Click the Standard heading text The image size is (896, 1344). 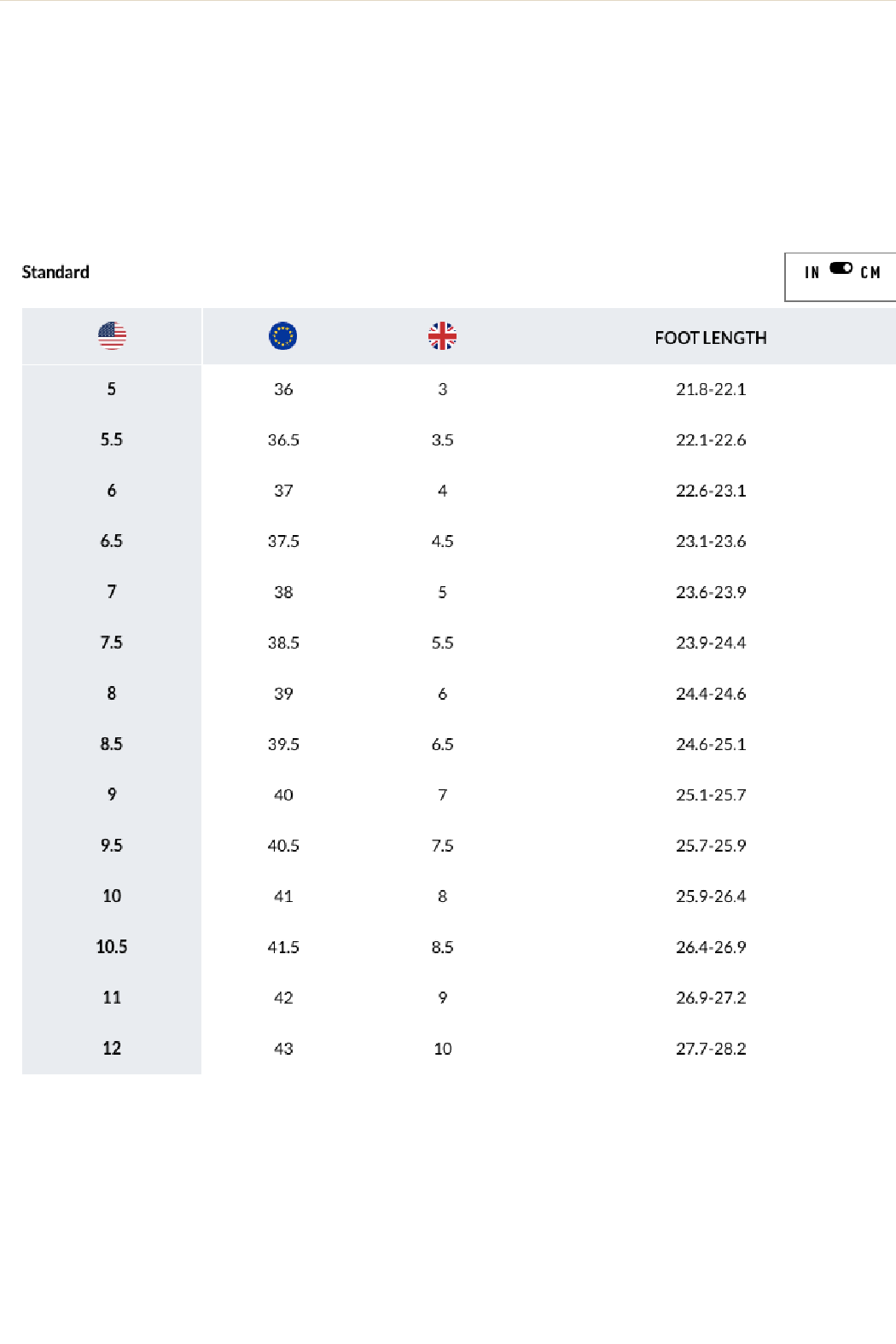click(55, 272)
